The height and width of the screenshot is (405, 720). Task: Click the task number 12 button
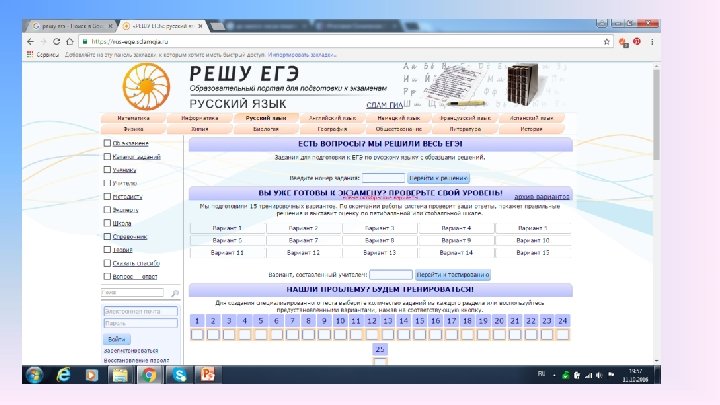(372, 321)
